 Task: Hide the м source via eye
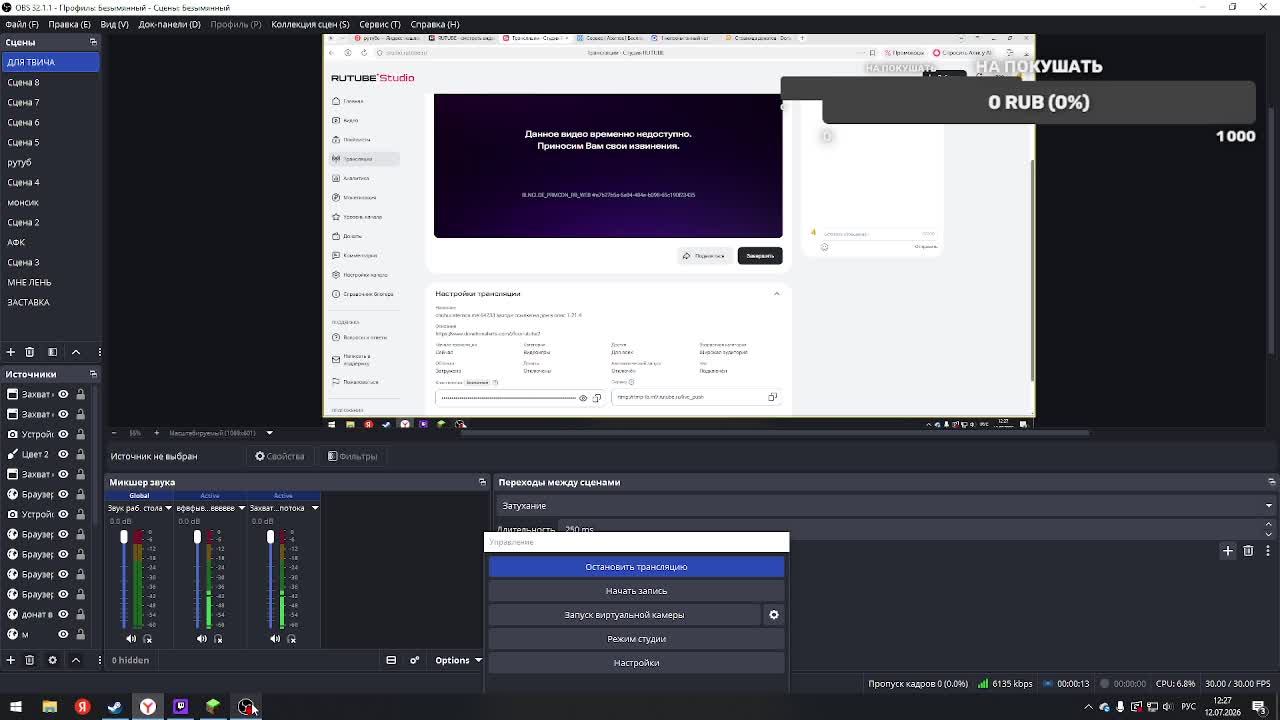(63, 634)
